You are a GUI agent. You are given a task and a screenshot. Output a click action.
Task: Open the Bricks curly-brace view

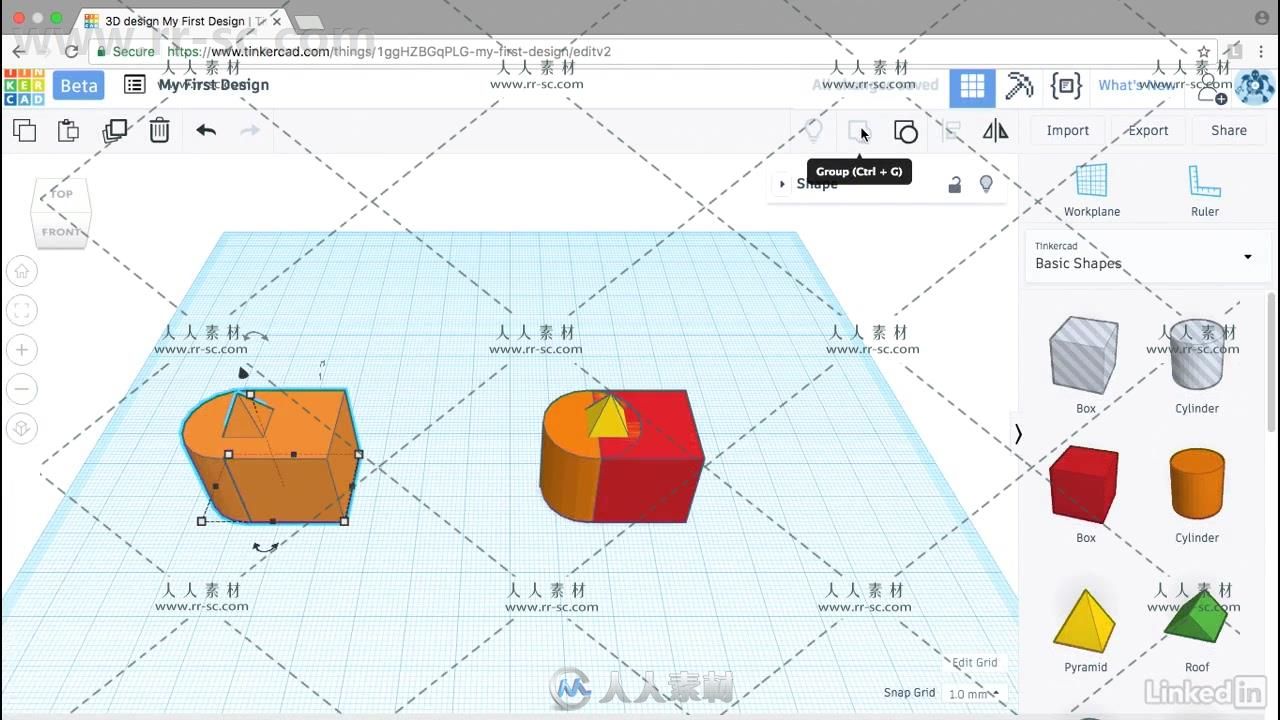1066,86
